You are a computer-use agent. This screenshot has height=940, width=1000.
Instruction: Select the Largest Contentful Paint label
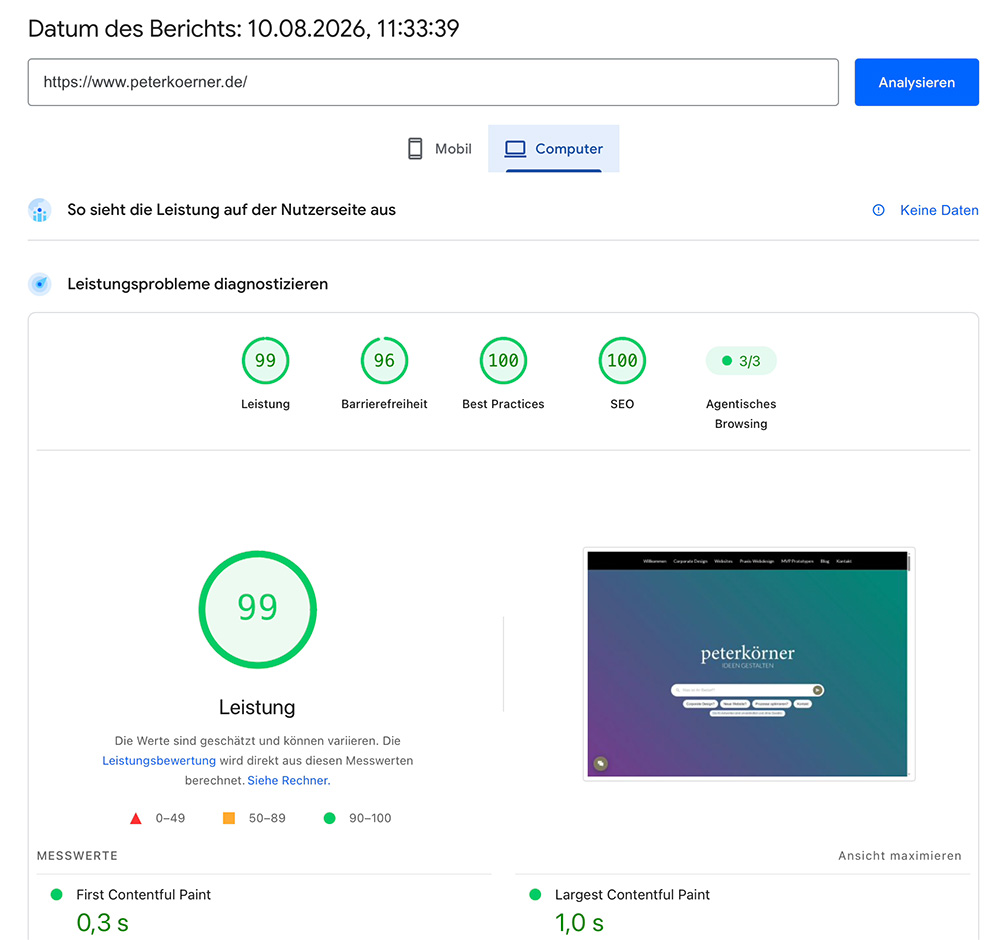tap(632, 895)
